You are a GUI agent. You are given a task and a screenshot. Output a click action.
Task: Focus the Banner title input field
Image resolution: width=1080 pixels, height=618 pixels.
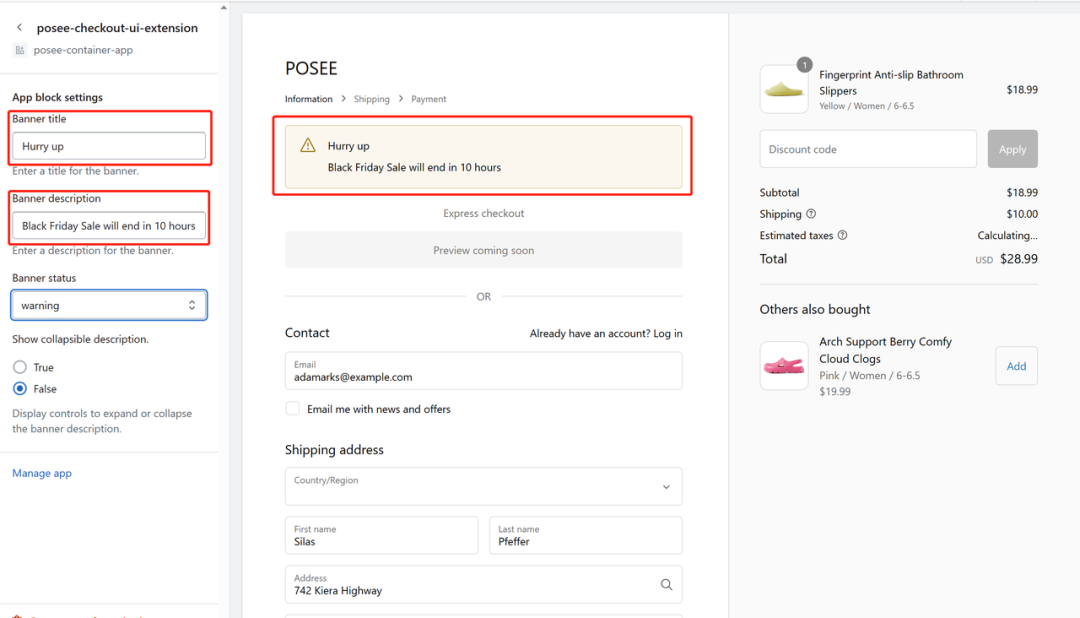109,146
